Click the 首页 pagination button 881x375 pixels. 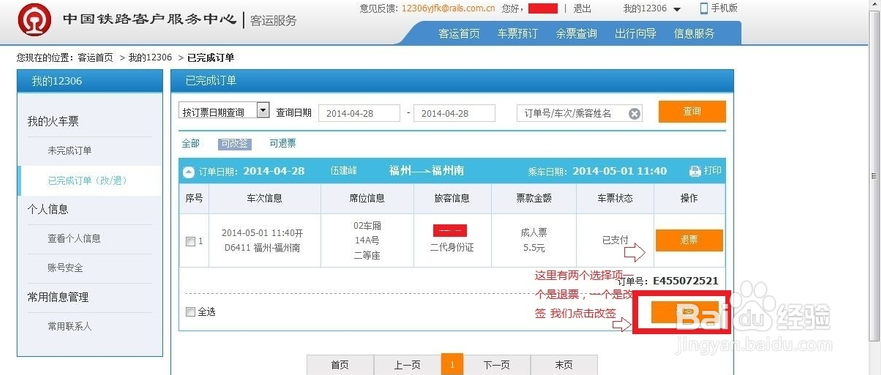coord(340,365)
